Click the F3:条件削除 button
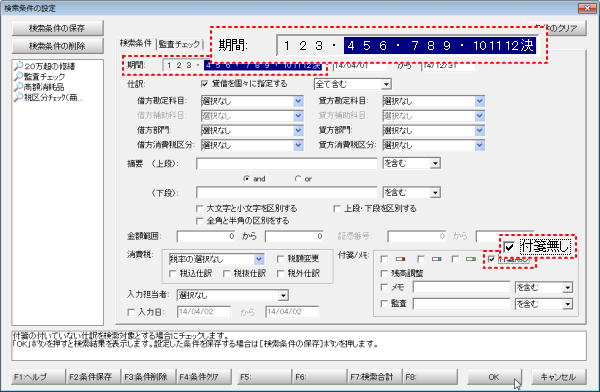 point(148,377)
